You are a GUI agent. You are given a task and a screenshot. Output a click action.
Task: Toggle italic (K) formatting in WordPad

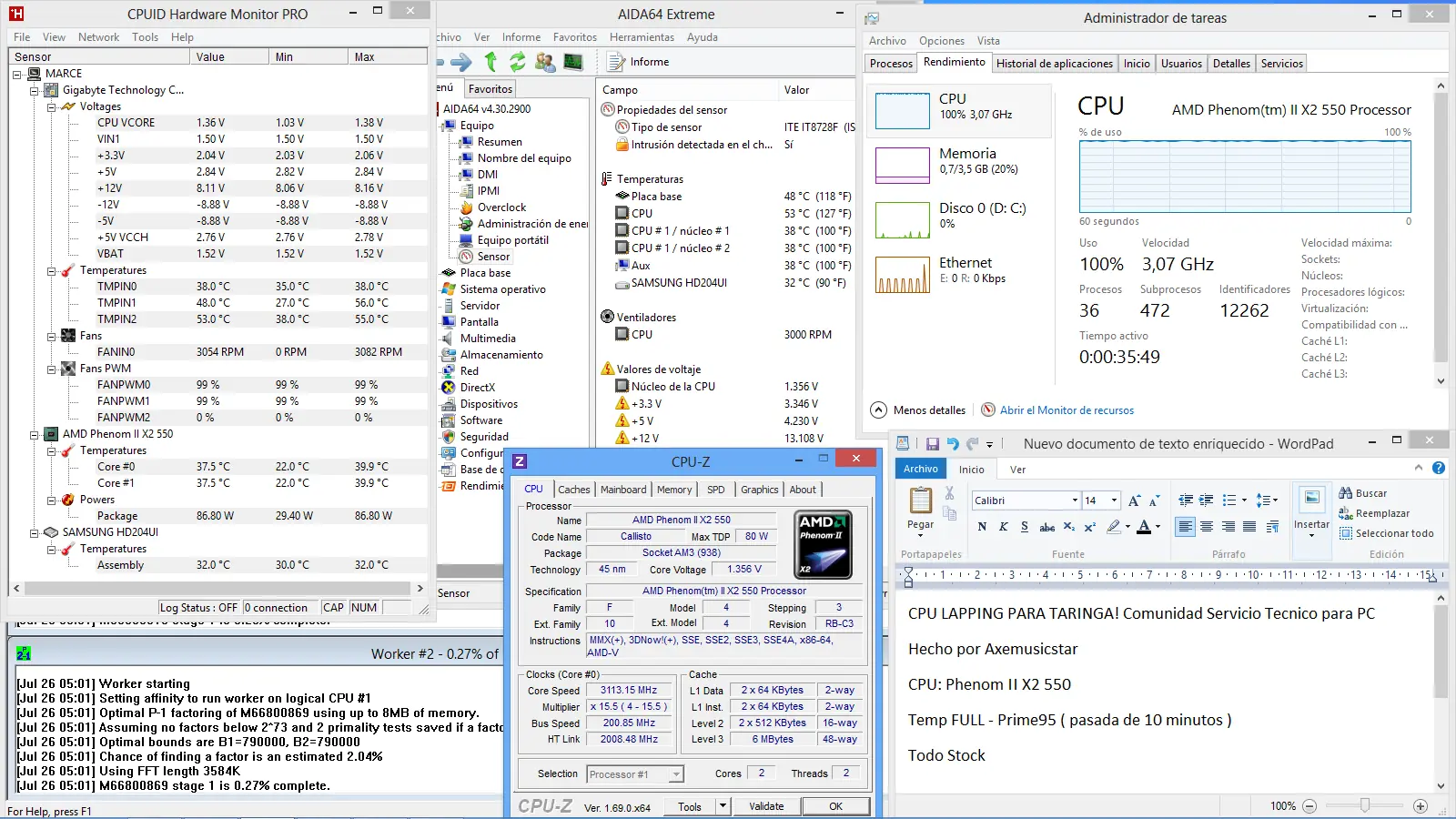pyautogui.click(x=1004, y=527)
